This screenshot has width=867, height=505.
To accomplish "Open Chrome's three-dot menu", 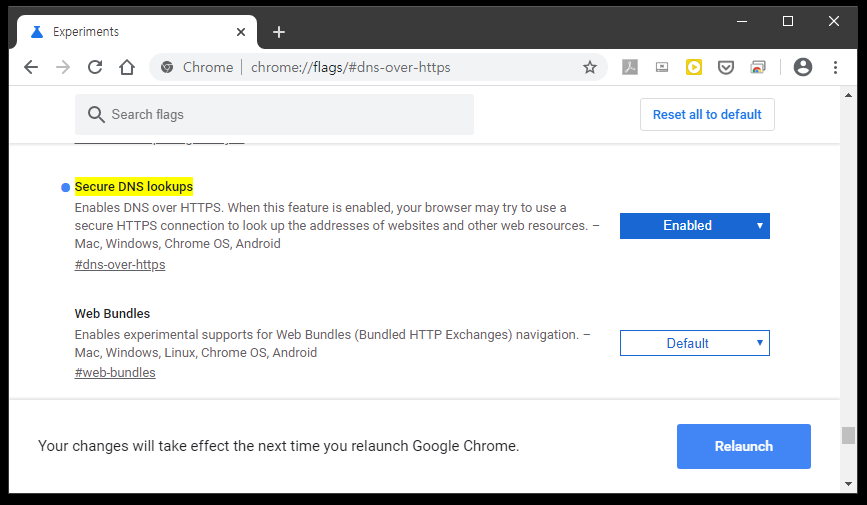I will pyautogui.click(x=835, y=67).
